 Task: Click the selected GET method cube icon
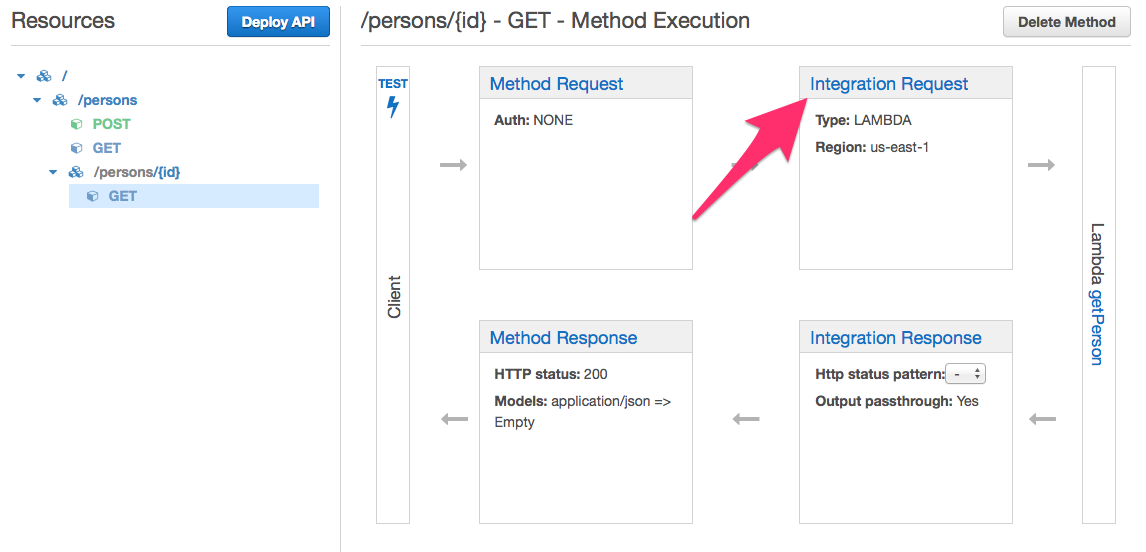tap(92, 196)
